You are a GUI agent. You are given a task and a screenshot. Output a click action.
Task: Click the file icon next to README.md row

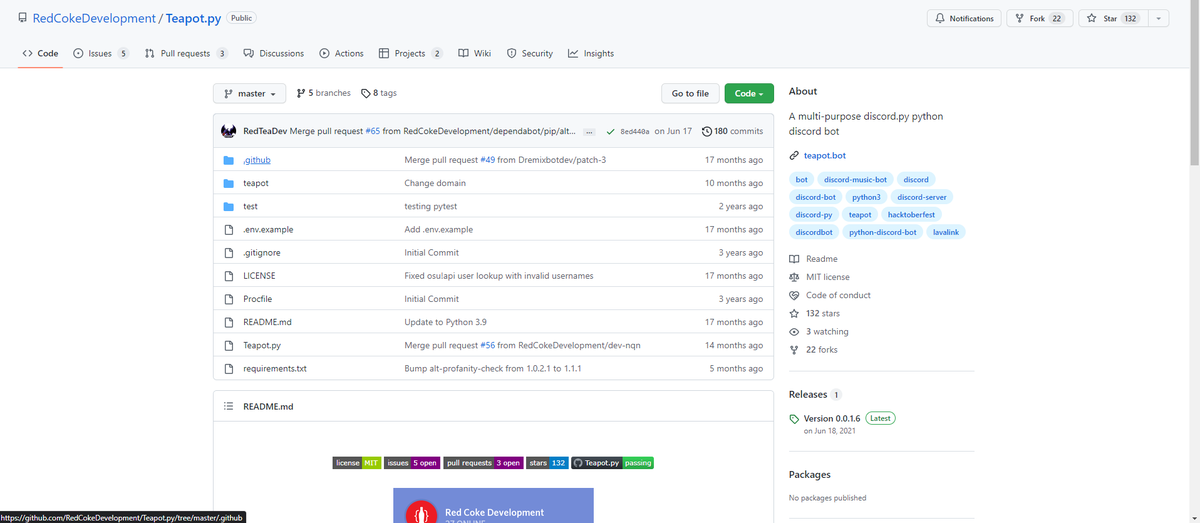pyautogui.click(x=228, y=322)
